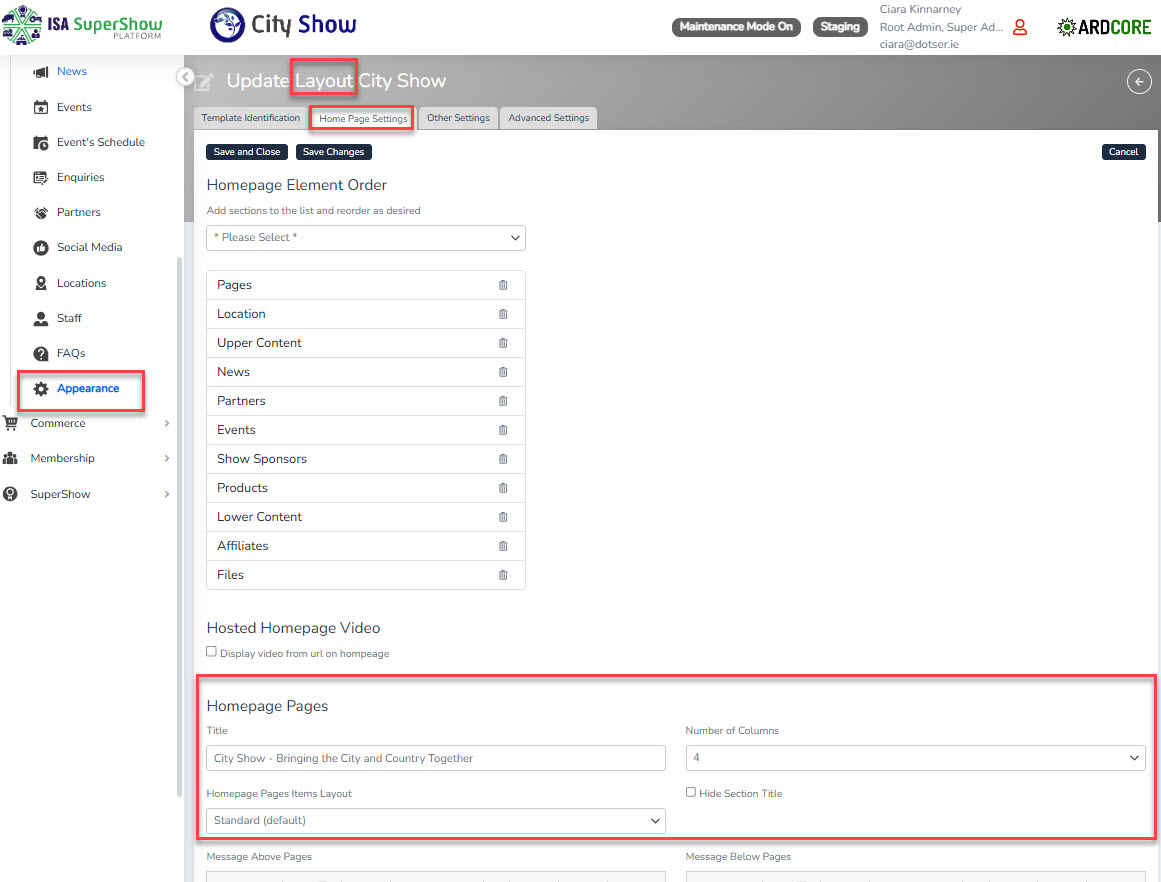Image resolution: width=1161 pixels, height=882 pixels.
Task: Click the Homepage Pages Title input field
Action: [x=436, y=758]
